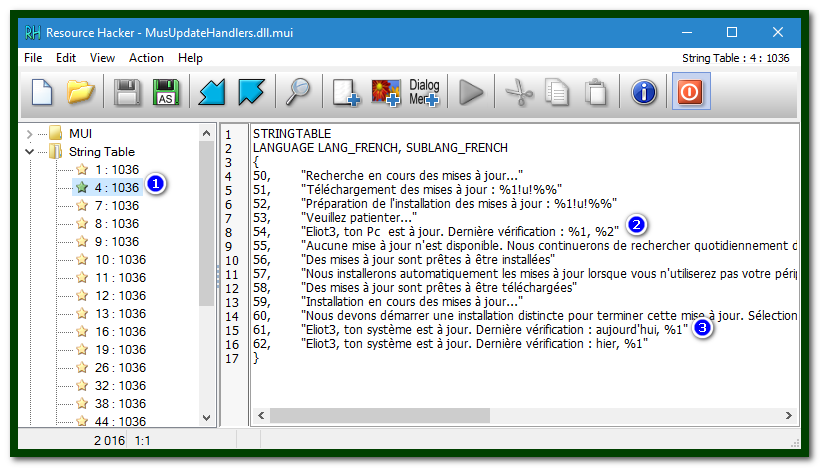Open the File menu
Image resolution: width=820 pixels, height=468 pixels.
[33, 58]
